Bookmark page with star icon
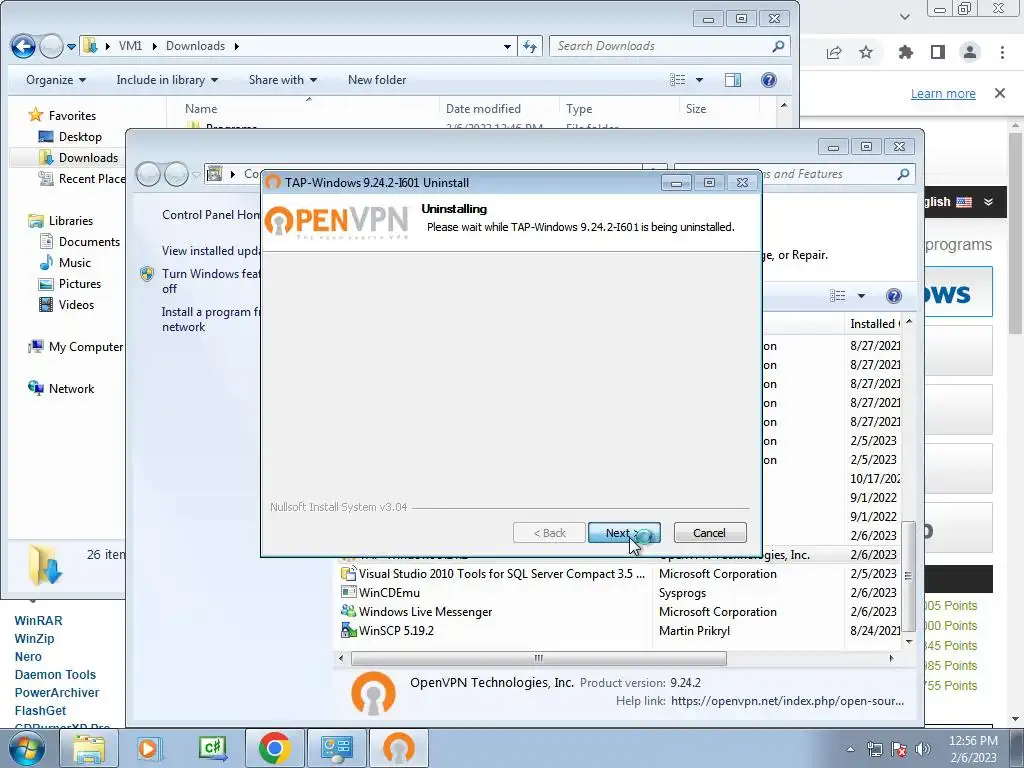 (866, 52)
